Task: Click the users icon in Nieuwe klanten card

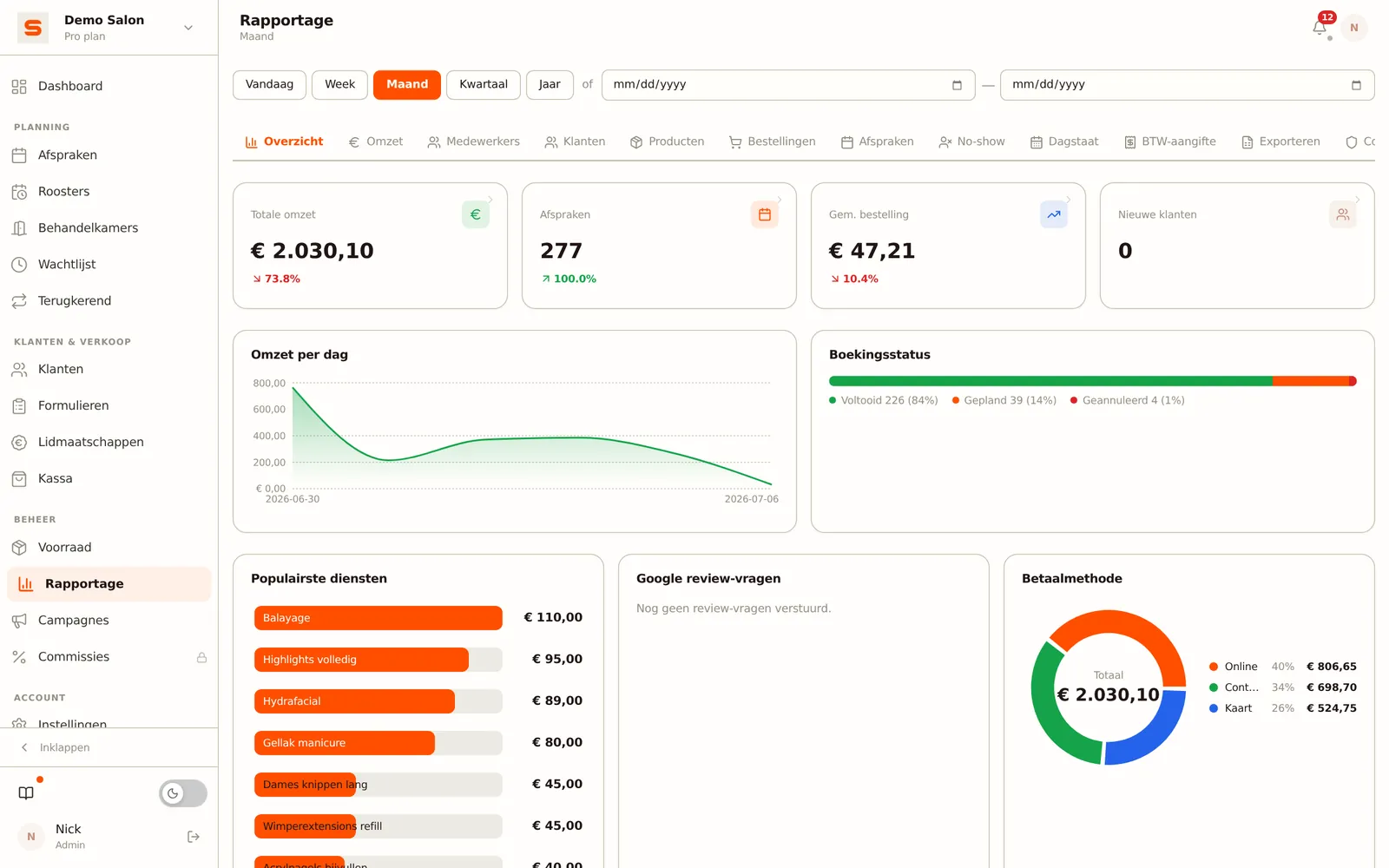Action: click(x=1343, y=214)
